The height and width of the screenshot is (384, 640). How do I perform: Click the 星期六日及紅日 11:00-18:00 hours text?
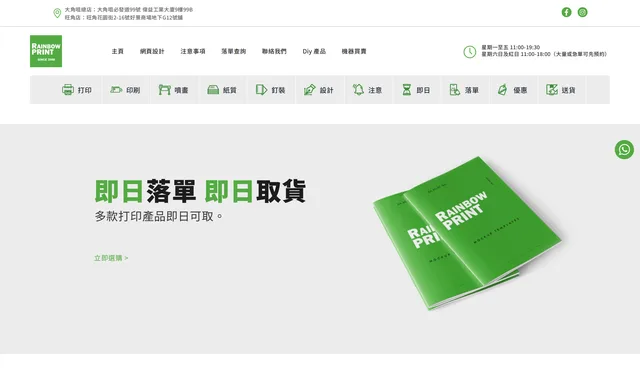point(544,54)
